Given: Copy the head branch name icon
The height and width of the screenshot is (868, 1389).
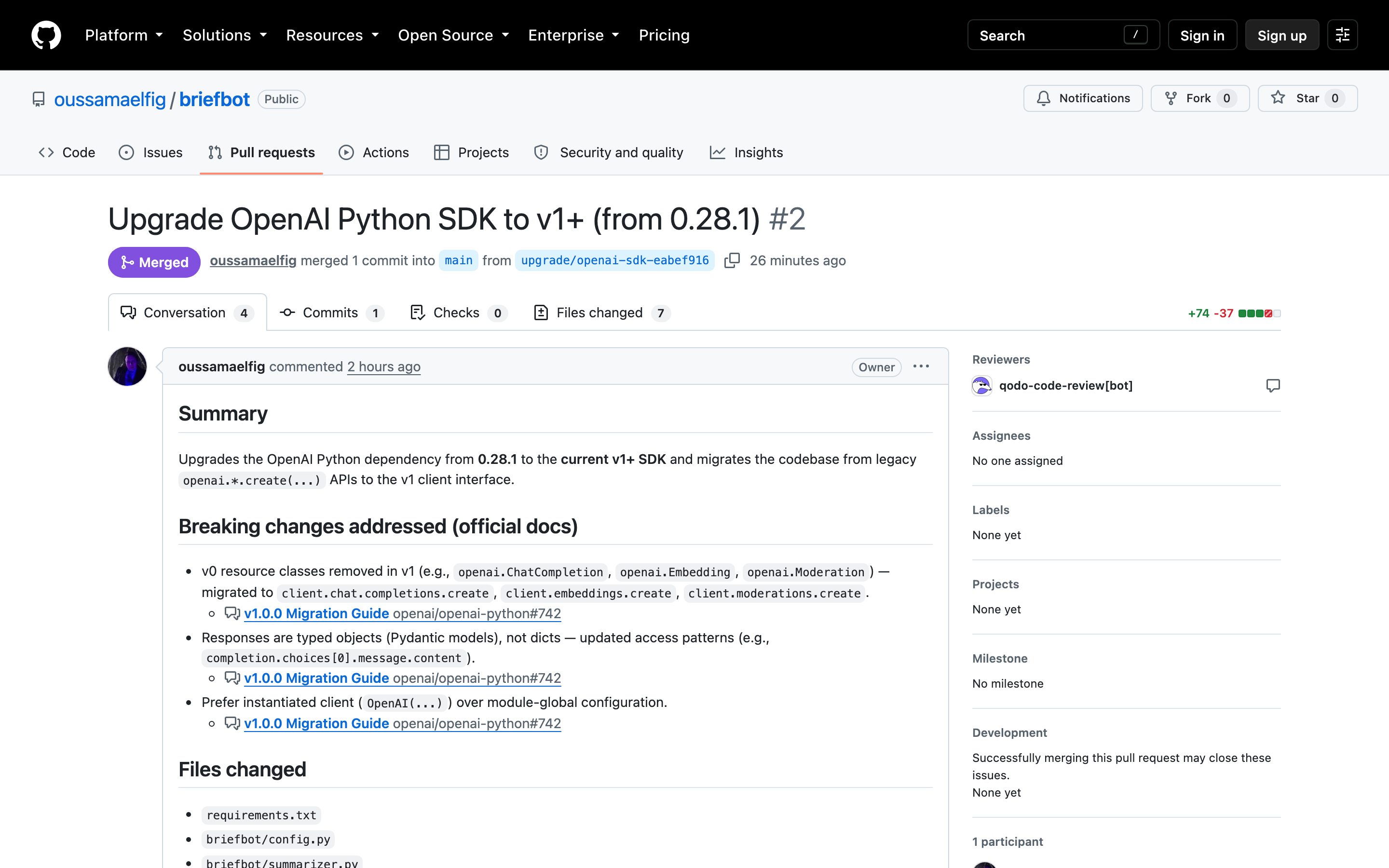Looking at the screenshot, I should coord(732,260).
